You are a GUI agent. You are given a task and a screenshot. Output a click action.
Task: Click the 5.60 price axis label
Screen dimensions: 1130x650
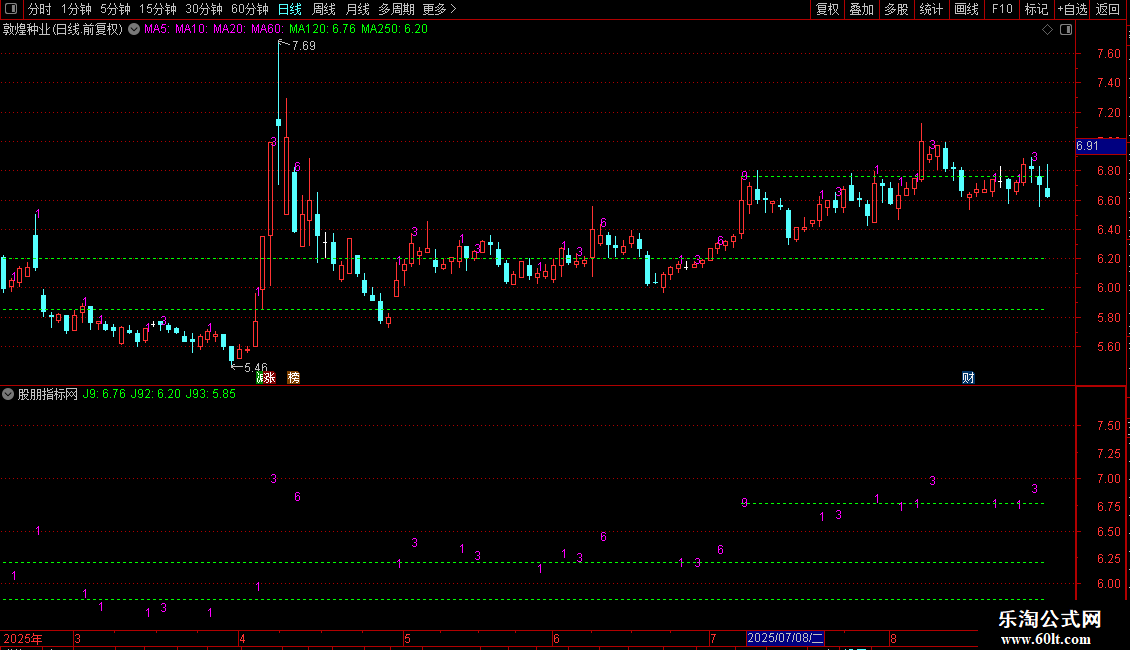tap(1108, 347)
